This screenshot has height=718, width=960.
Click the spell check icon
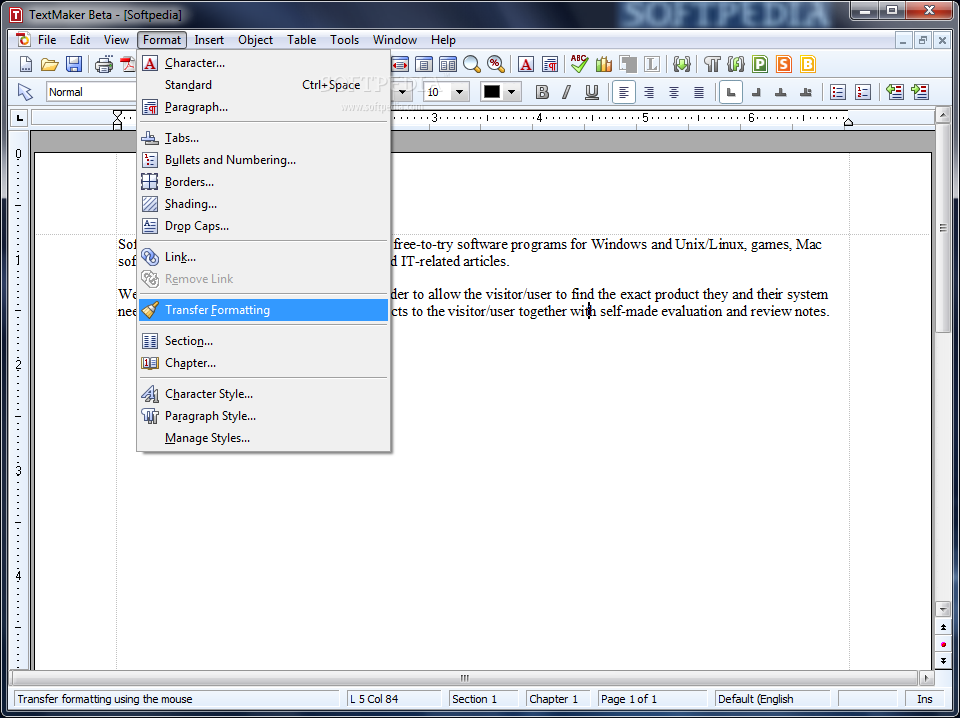(579, 65)
